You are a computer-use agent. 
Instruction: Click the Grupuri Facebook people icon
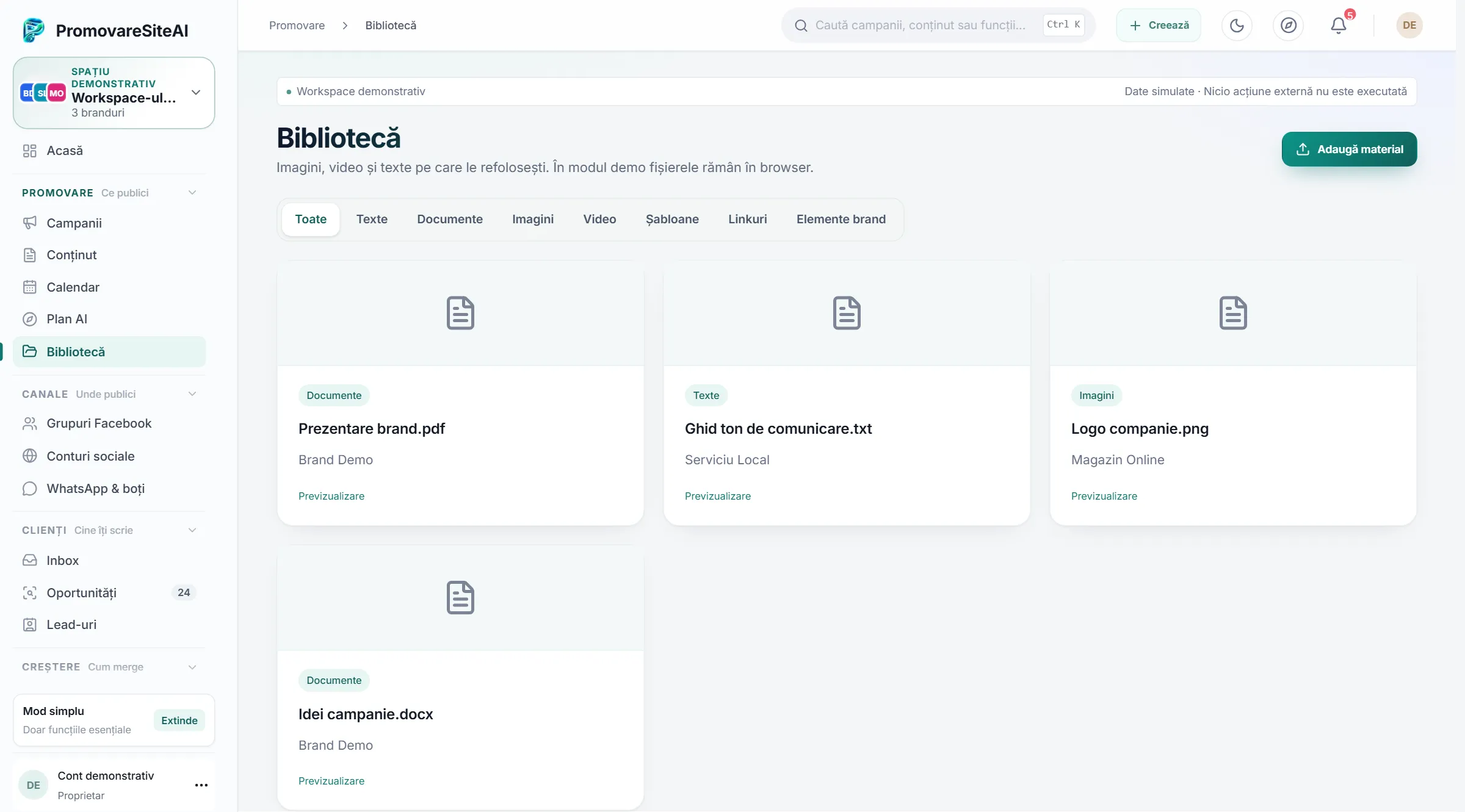[x=30, y=423]
